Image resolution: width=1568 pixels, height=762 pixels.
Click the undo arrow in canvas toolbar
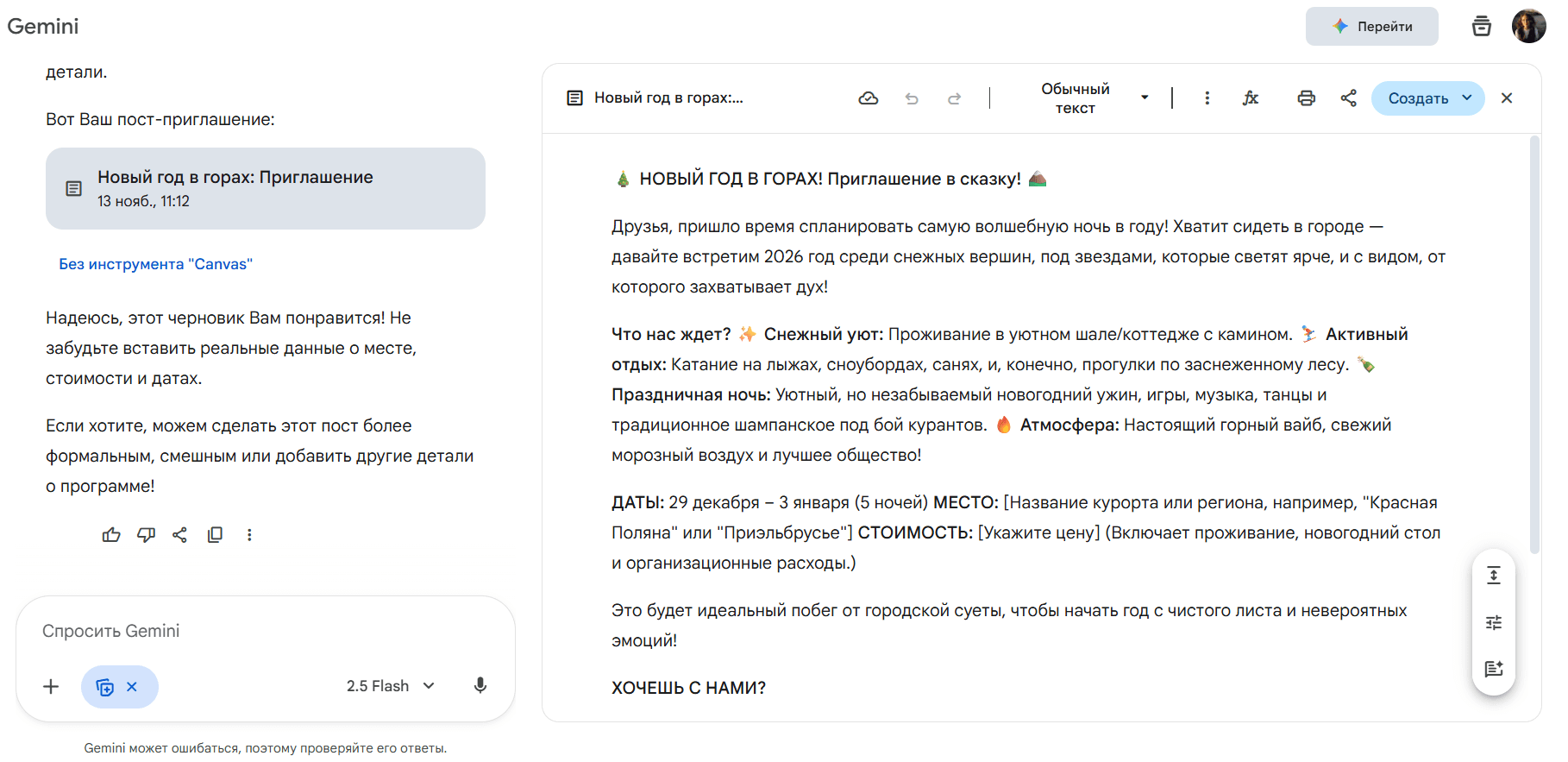(912, 98)
